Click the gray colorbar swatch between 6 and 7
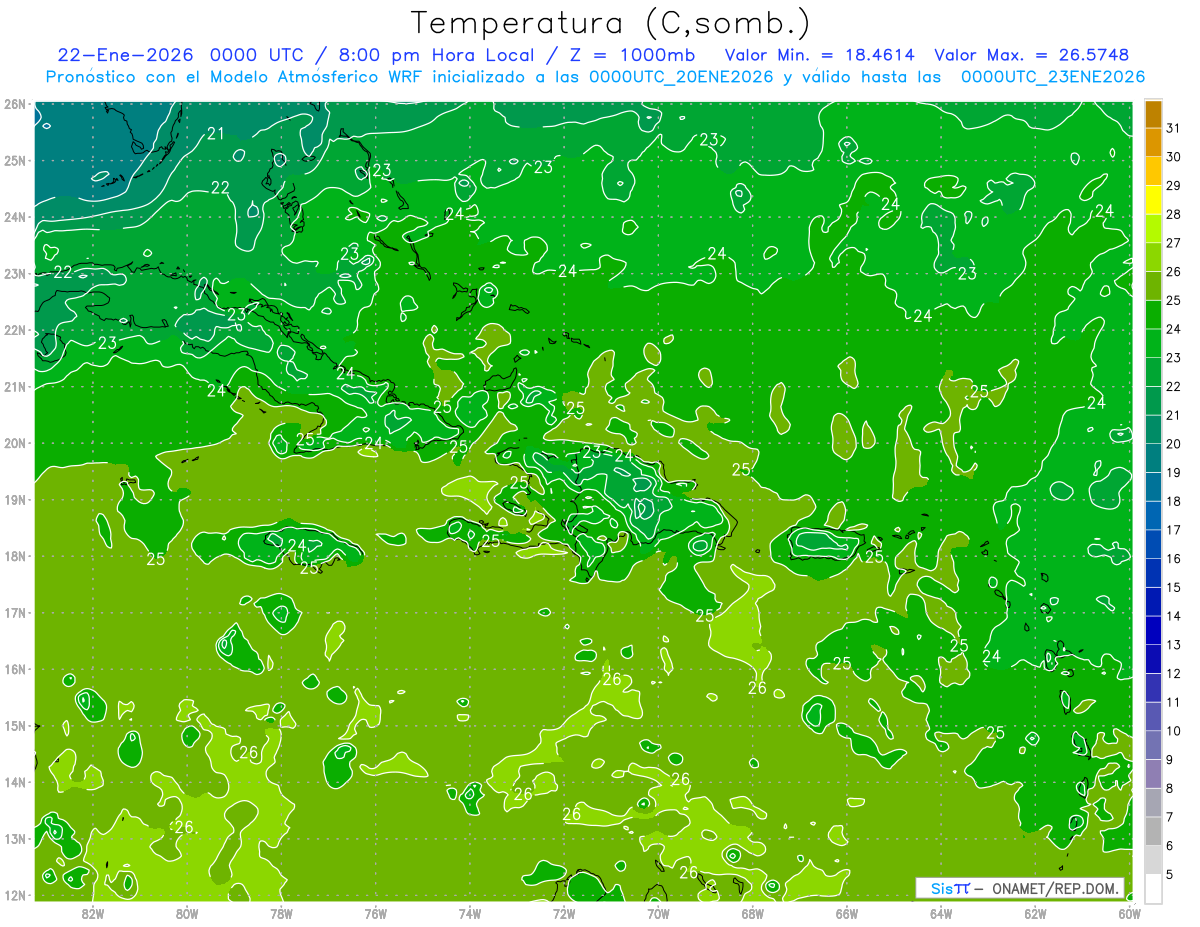 1153,831
